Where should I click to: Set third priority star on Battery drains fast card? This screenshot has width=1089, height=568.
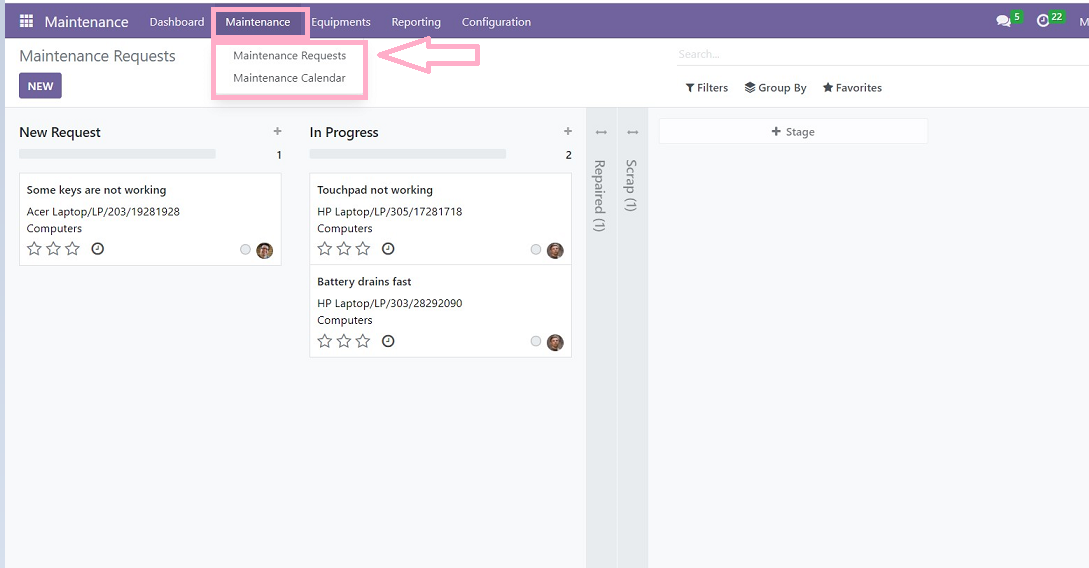tap(363, 341)
